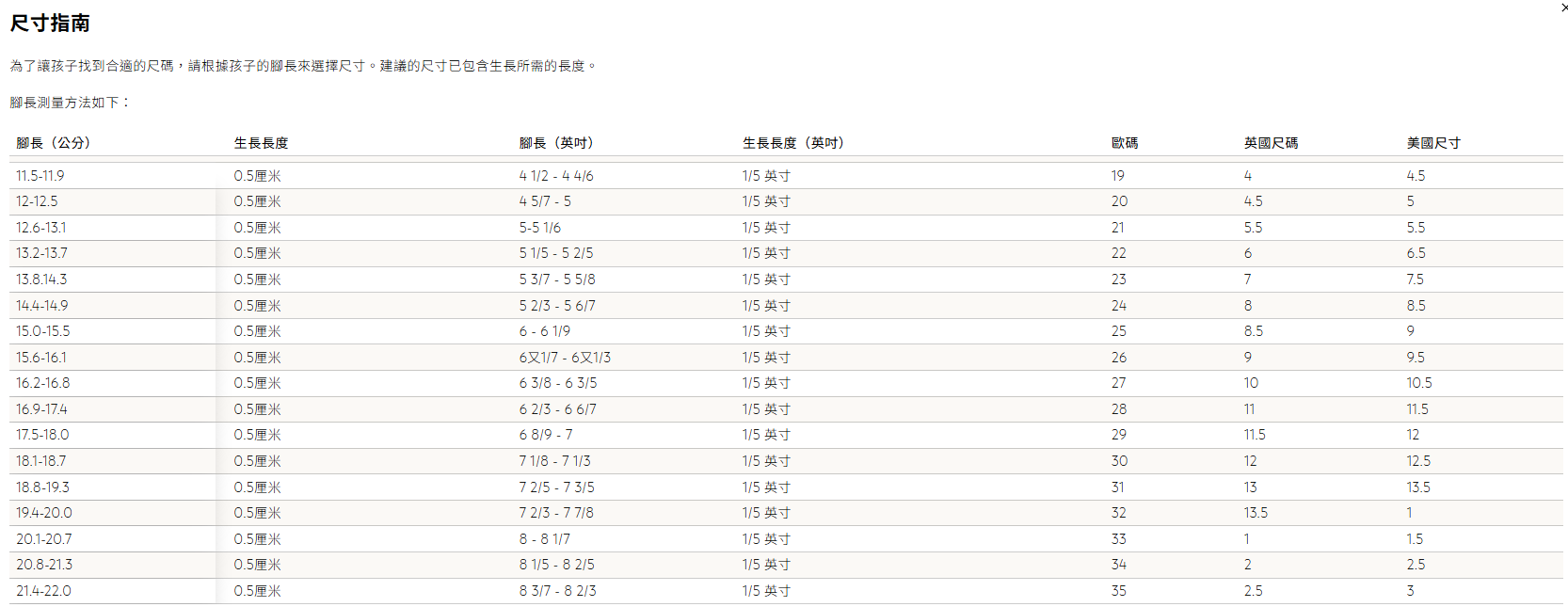The image size is (1568, 607).
Task: Click US size 10.5
Action: 1419,383
